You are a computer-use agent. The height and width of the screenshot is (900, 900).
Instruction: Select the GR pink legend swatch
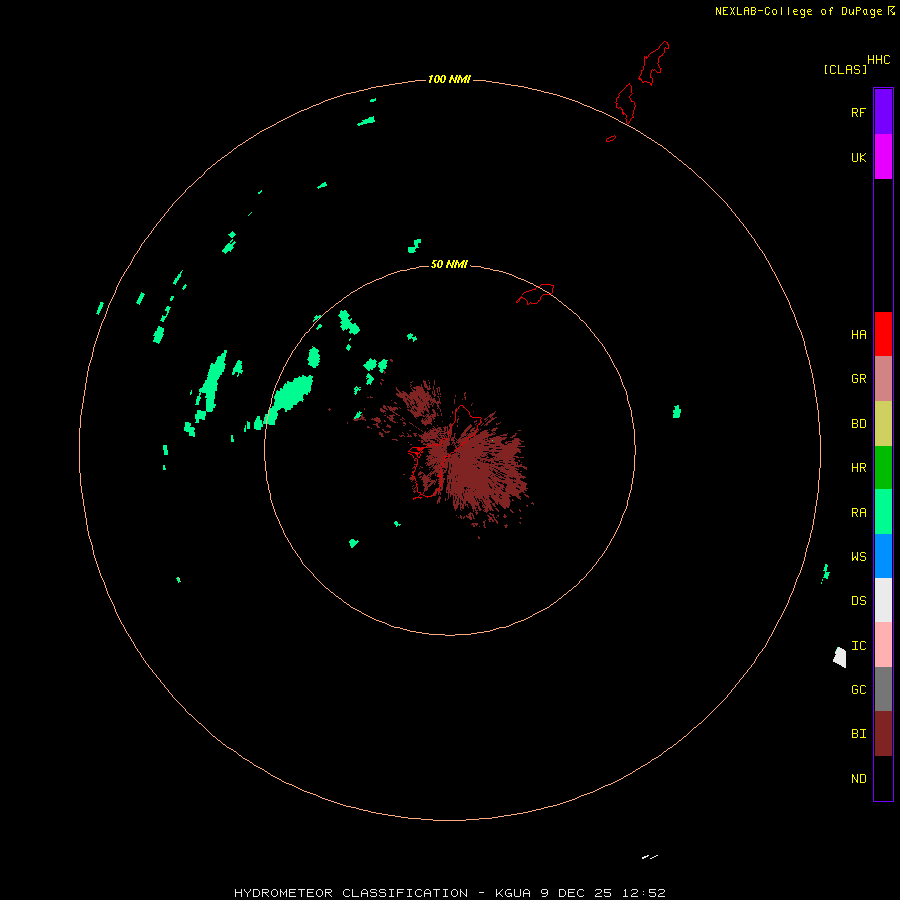click(883, 379)
